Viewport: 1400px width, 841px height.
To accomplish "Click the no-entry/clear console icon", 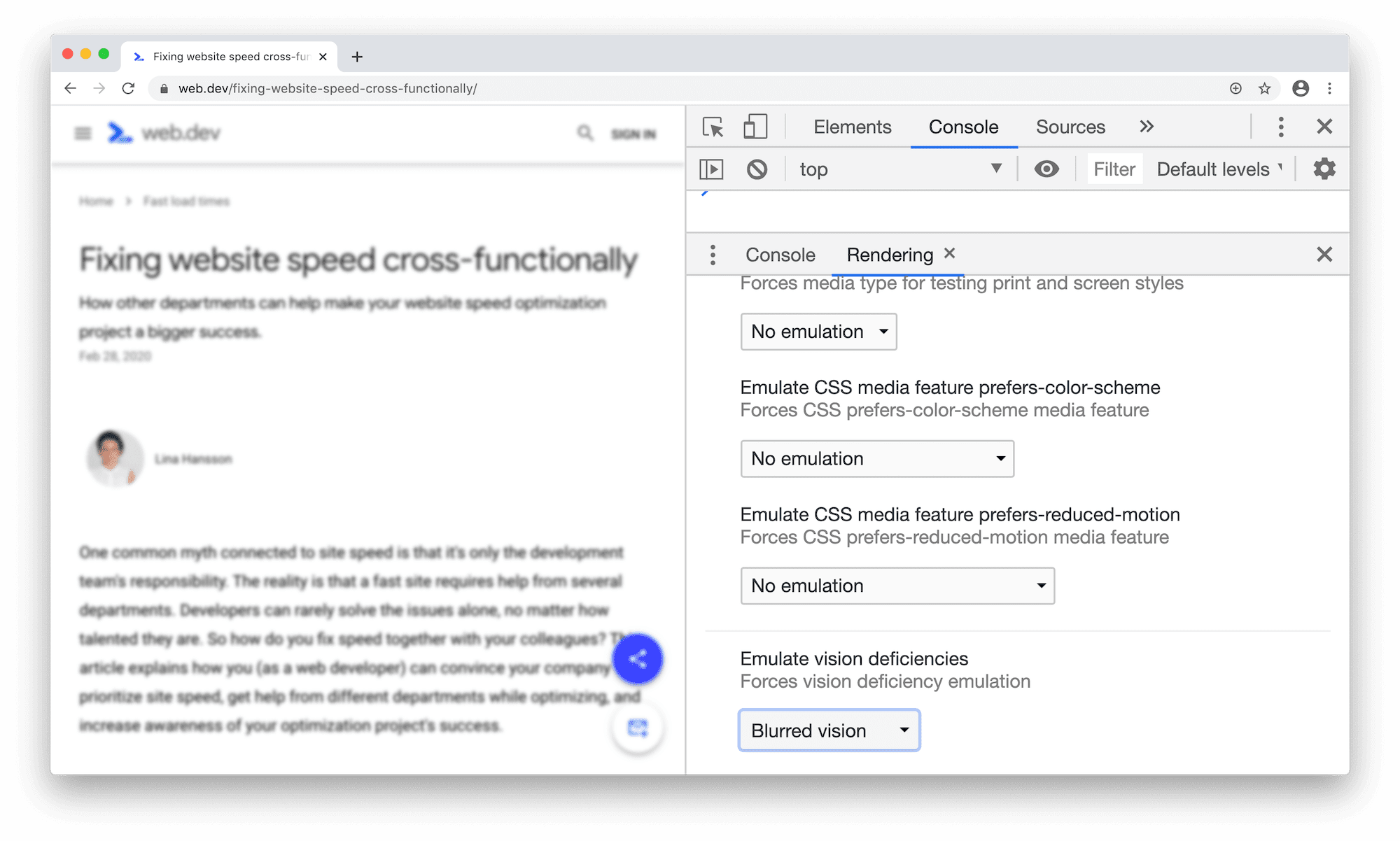I will pyautogui.click(x=757, y=168).
